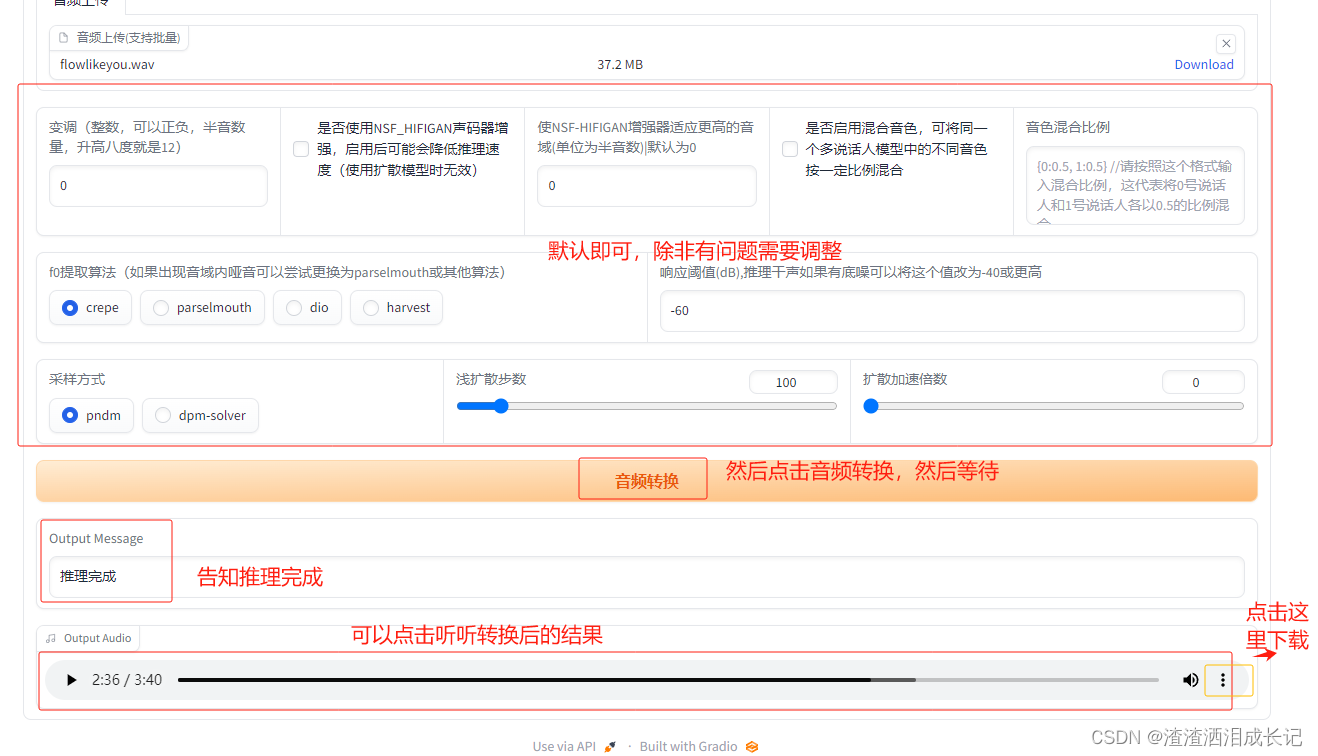The image size is (1318, 756).
Task: Switch to the 音频上传 tab
Action: click(x=80, y=4)
